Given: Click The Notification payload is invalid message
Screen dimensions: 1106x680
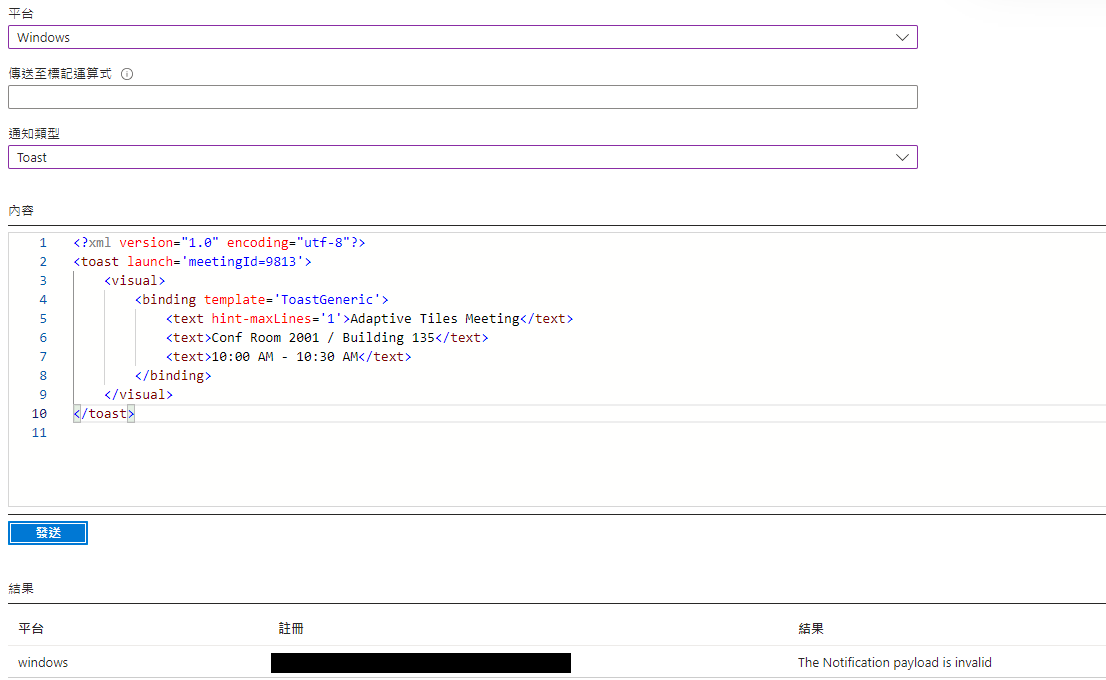Looking at the screenshot, I should click(x=894, y=662).
